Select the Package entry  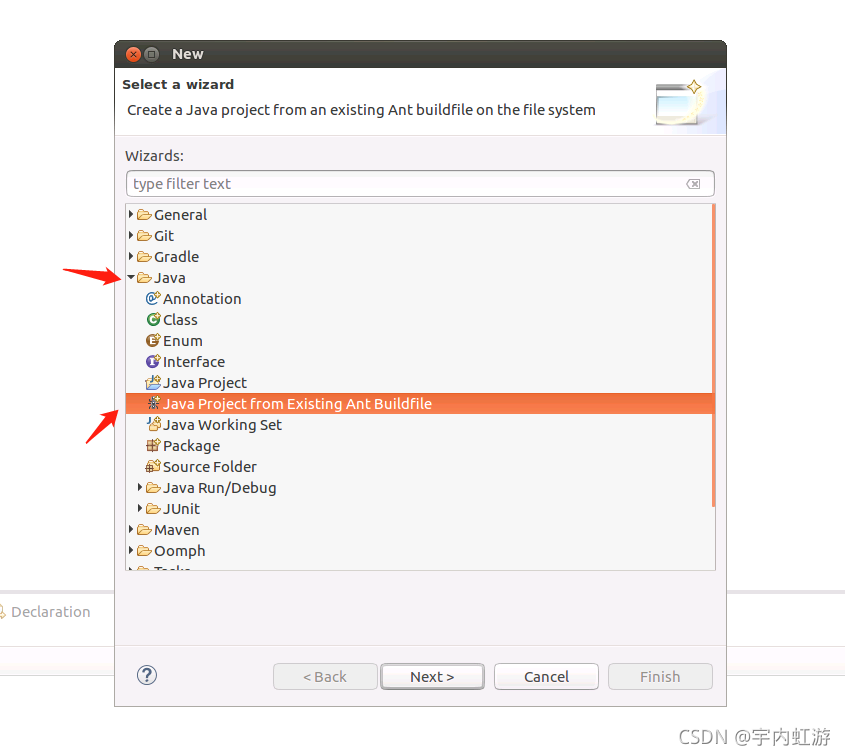click(191, 446)
